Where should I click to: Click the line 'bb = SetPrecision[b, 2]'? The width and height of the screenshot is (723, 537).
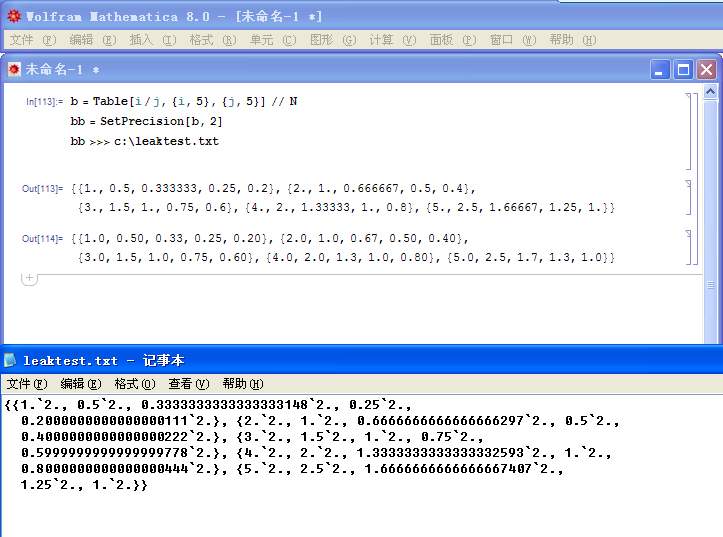click(146, 121)
